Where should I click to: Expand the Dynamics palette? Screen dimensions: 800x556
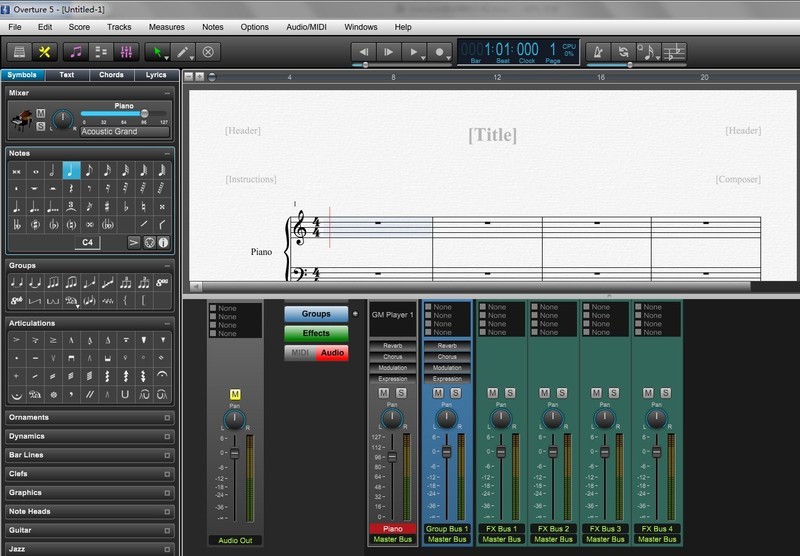point(90,436)
